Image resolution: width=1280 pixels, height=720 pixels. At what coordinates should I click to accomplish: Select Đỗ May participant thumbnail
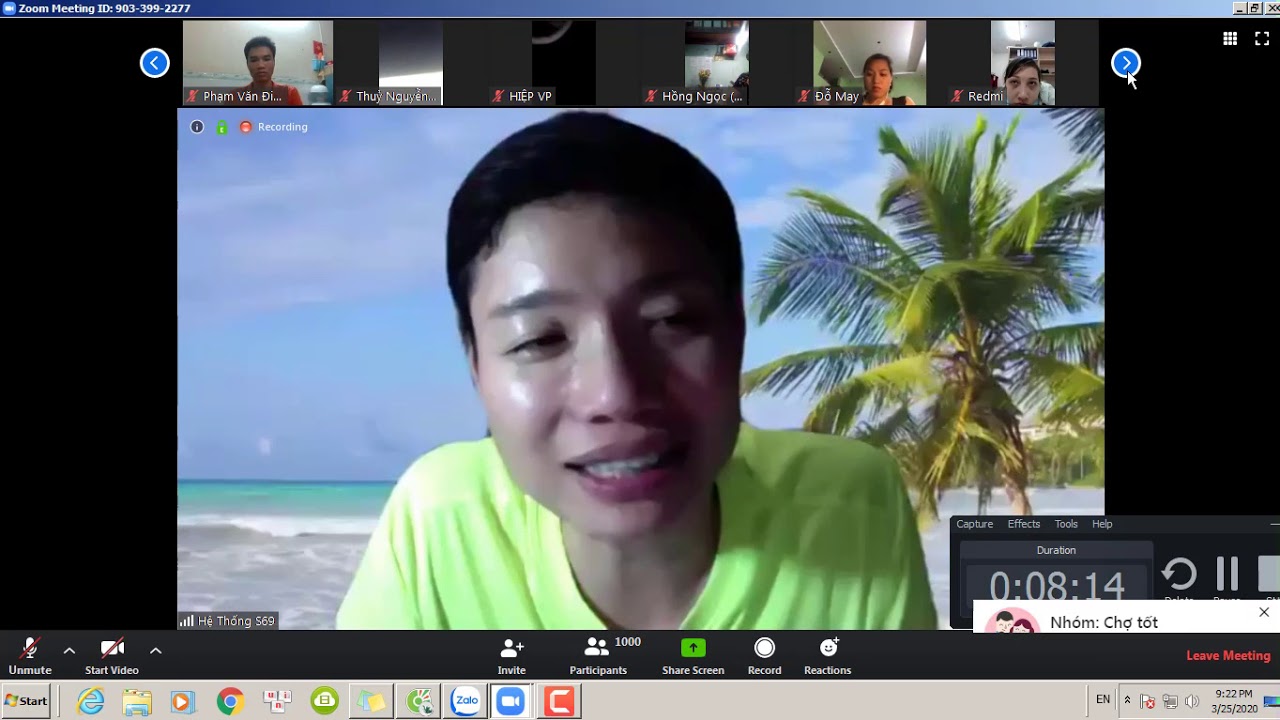(869, 64)
